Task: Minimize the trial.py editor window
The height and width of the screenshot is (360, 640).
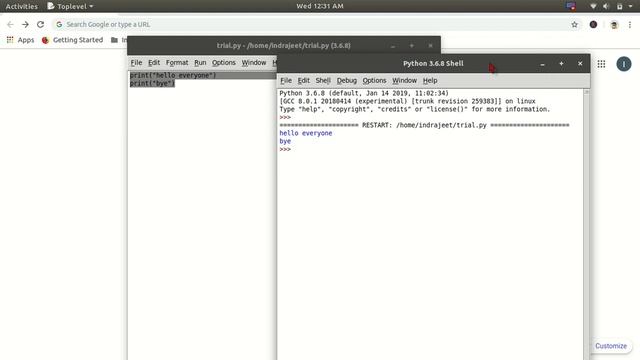Action: coord(393,46)
